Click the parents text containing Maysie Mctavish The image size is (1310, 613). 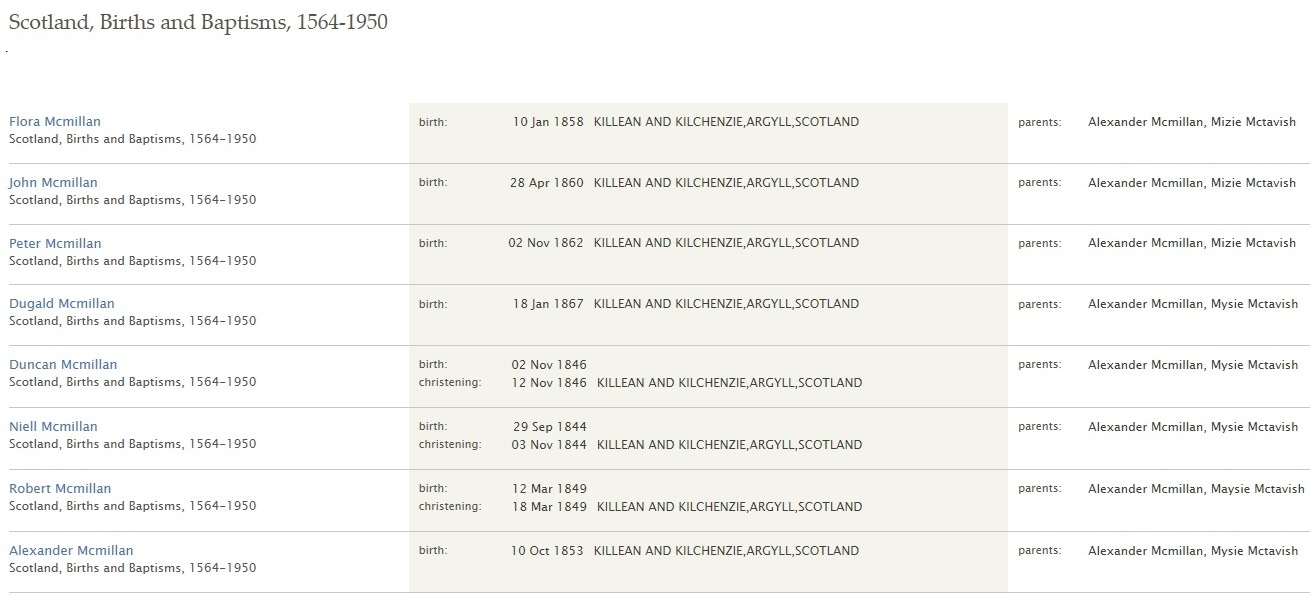(x=1196, y=489)
